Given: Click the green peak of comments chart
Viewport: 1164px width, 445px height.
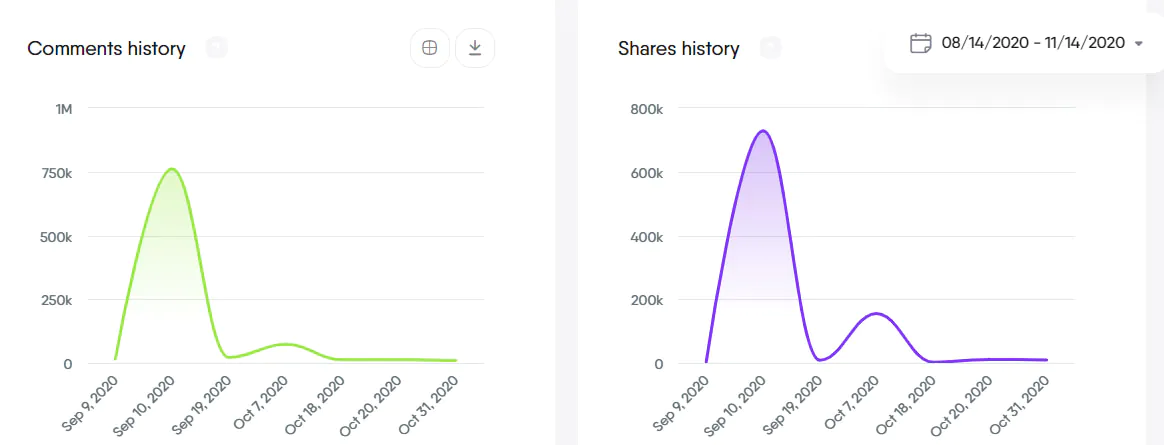Looking at the screenshot, I should coord(171,169).
